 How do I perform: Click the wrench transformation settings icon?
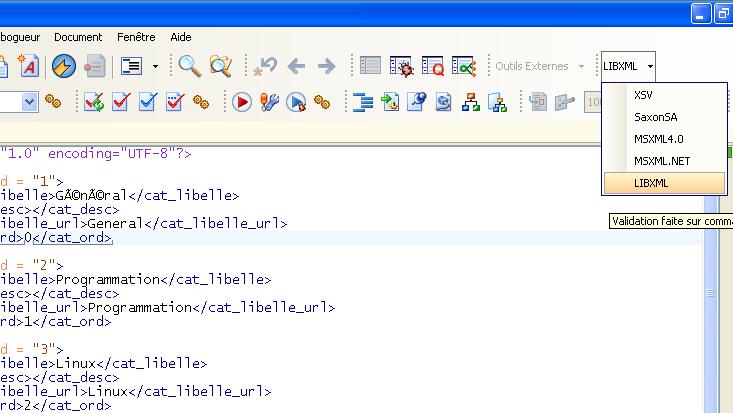(x=269, y=102)
